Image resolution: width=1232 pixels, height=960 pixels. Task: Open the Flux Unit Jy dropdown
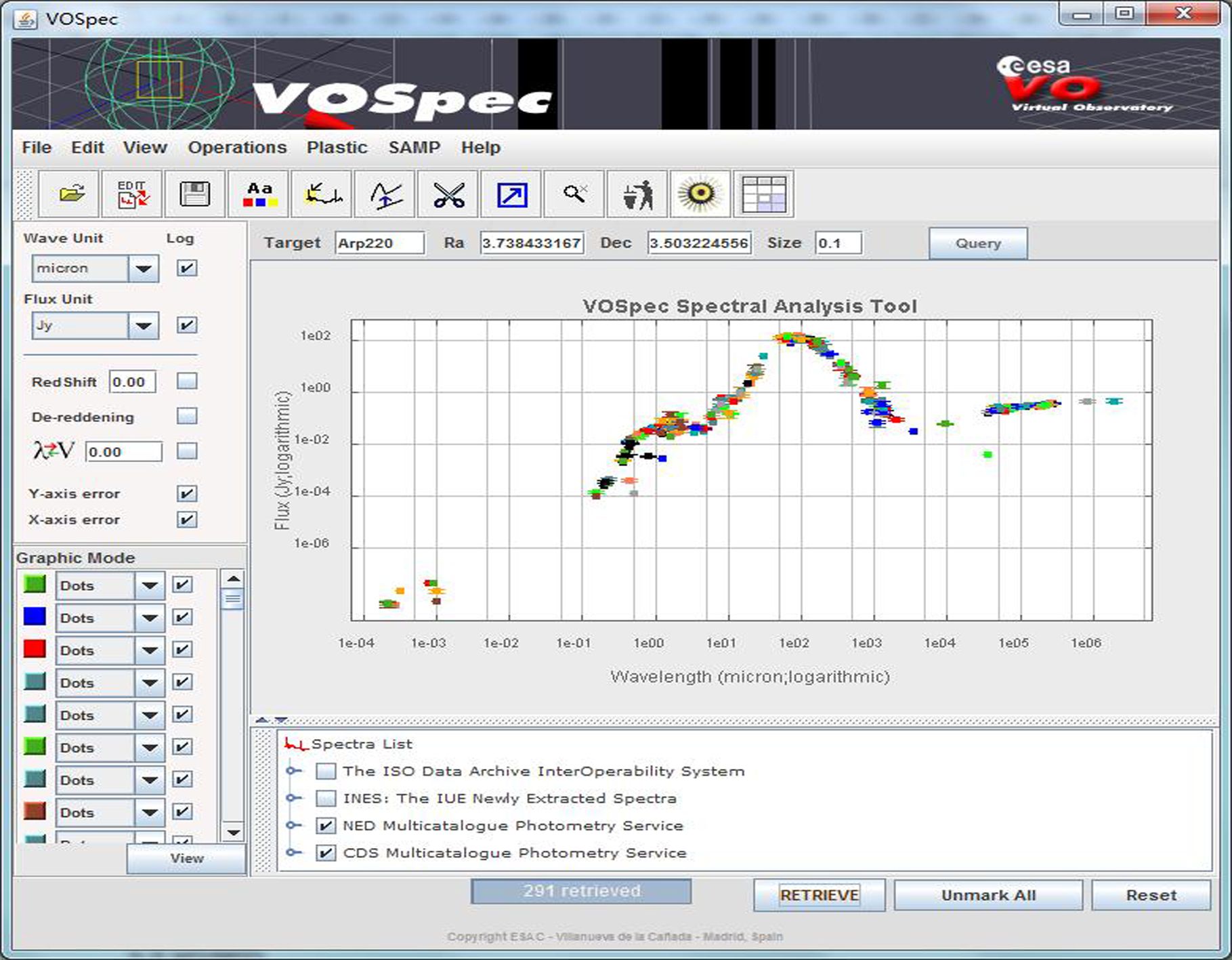(143, 326)
